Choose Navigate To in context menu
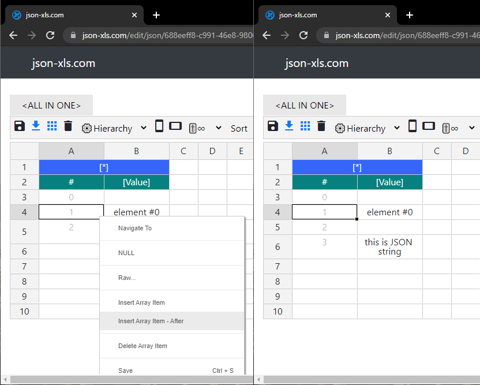This screenshot has width=480, height=385. [172, 228]
